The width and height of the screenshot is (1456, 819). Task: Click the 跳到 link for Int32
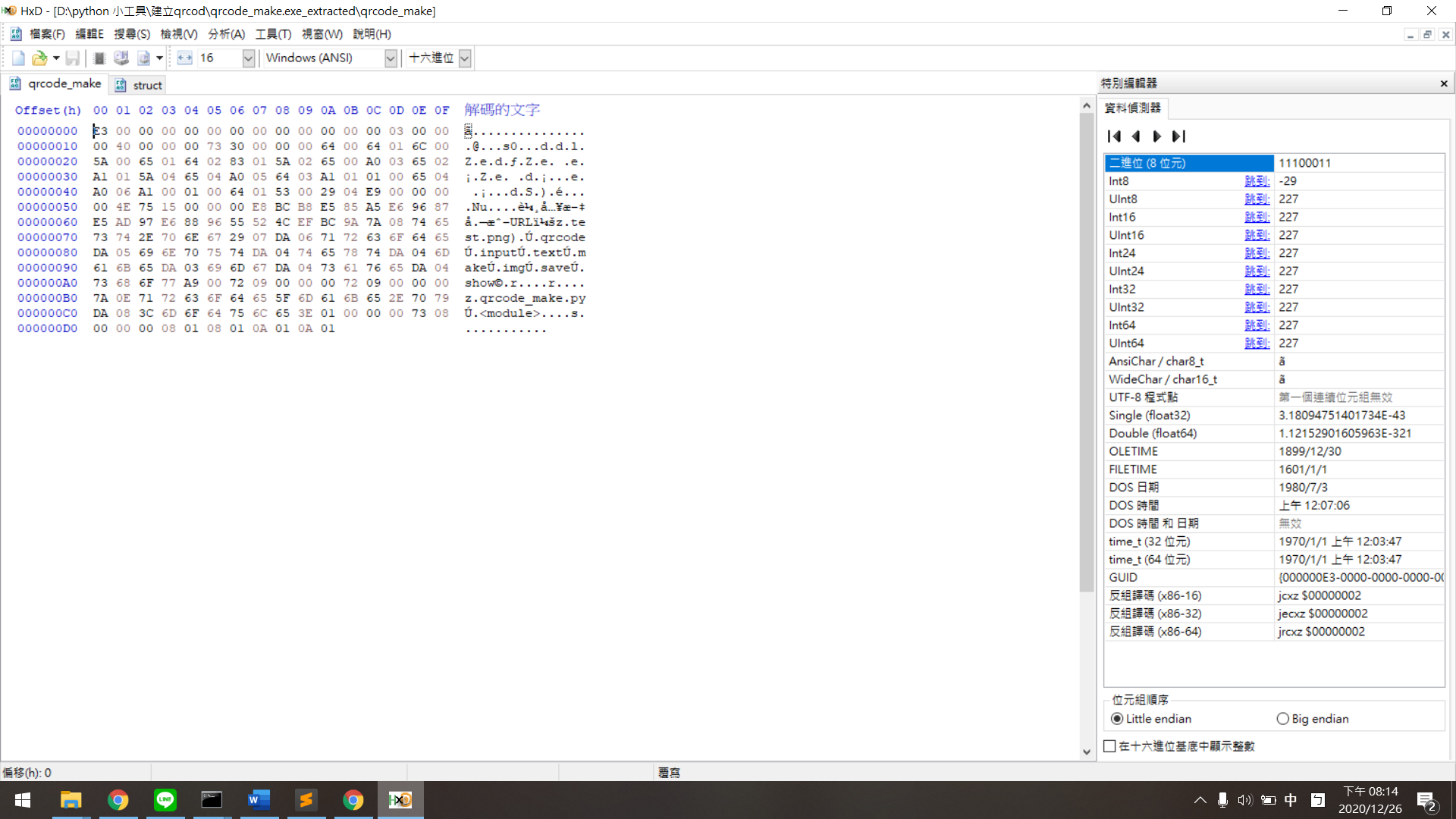click(x=1257, y=289)
